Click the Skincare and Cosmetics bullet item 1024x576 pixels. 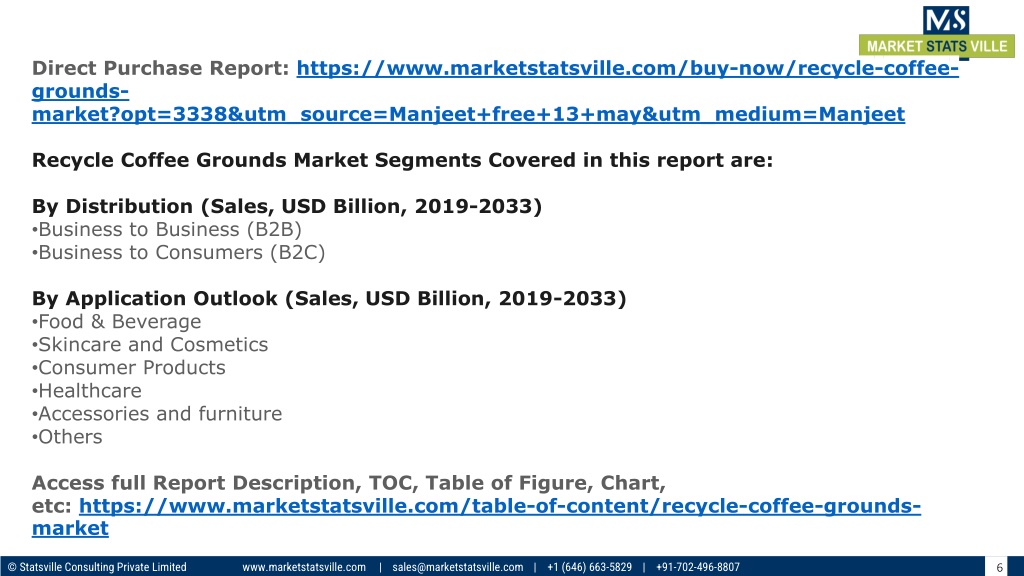(150, 345)
